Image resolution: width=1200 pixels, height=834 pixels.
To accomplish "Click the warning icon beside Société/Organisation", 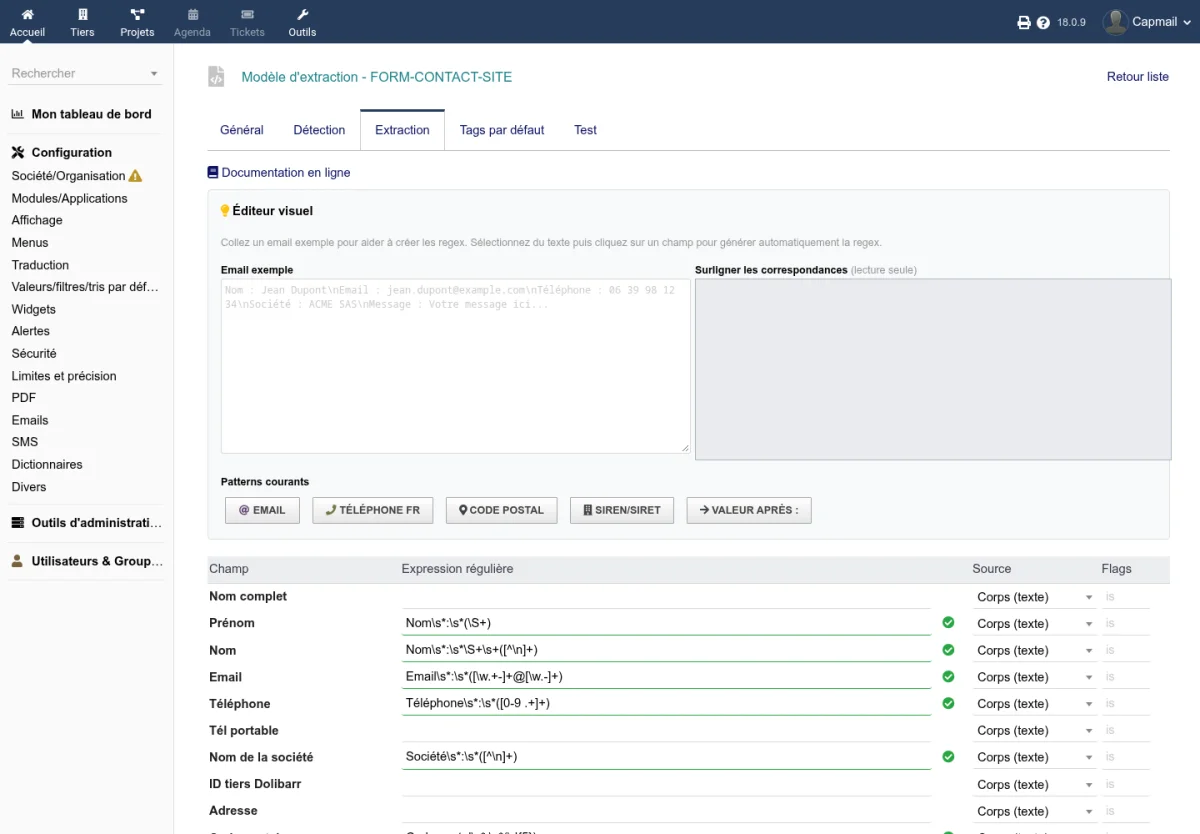I will click(136, 176).
